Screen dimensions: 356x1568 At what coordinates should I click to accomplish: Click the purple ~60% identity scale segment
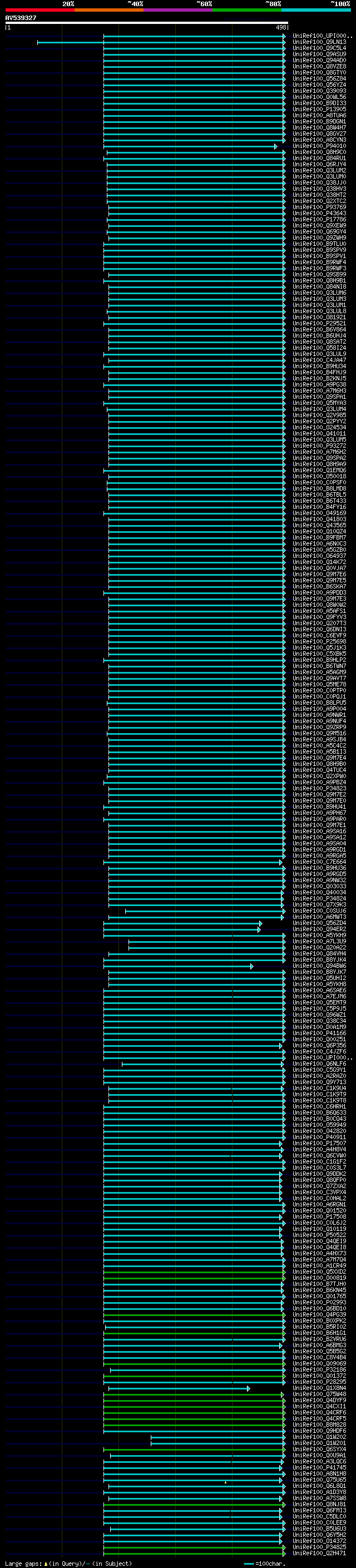click(179, 10)
